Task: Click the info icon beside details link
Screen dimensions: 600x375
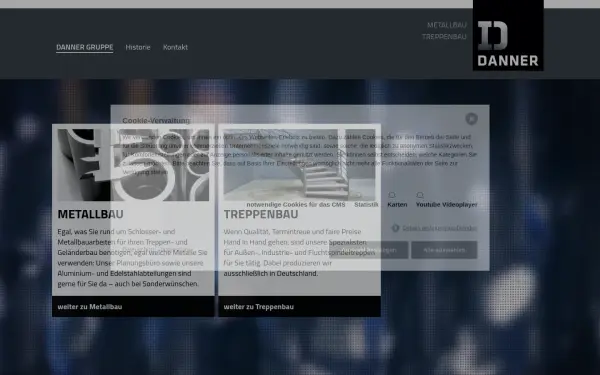Action: (x=395, y=228)
